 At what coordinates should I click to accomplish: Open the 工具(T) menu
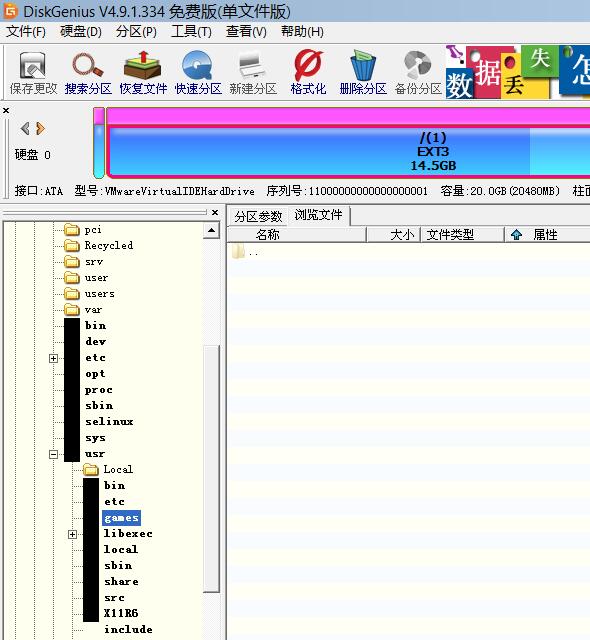coord(191,31)
